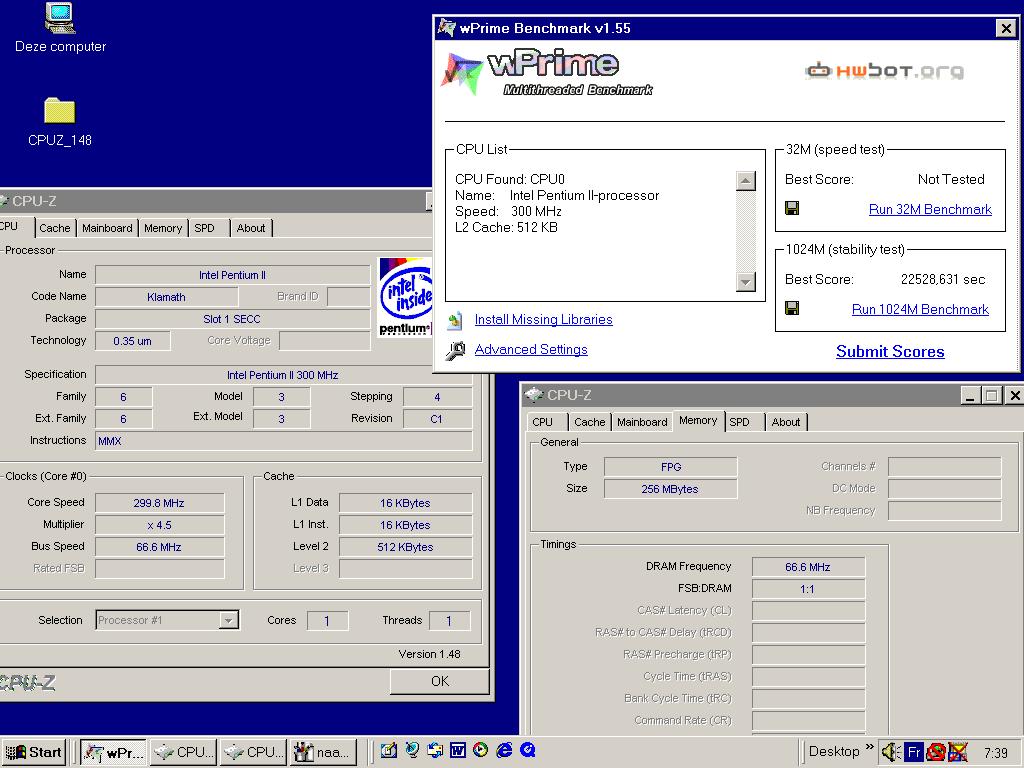Click the Specification field Intel Pentium II 300 MHz
Screen dimensions: 1024x768
[283, 375]
